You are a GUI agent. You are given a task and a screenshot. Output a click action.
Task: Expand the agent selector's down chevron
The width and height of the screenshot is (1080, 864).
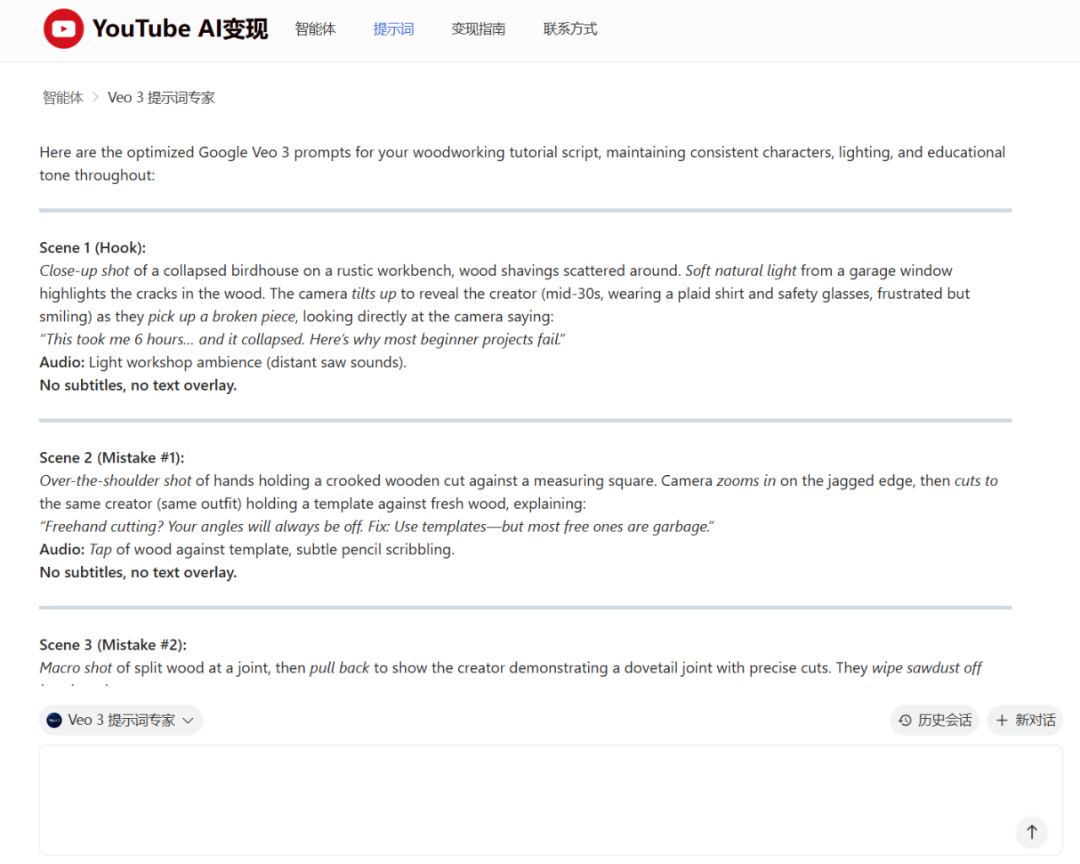coord(187,720)
